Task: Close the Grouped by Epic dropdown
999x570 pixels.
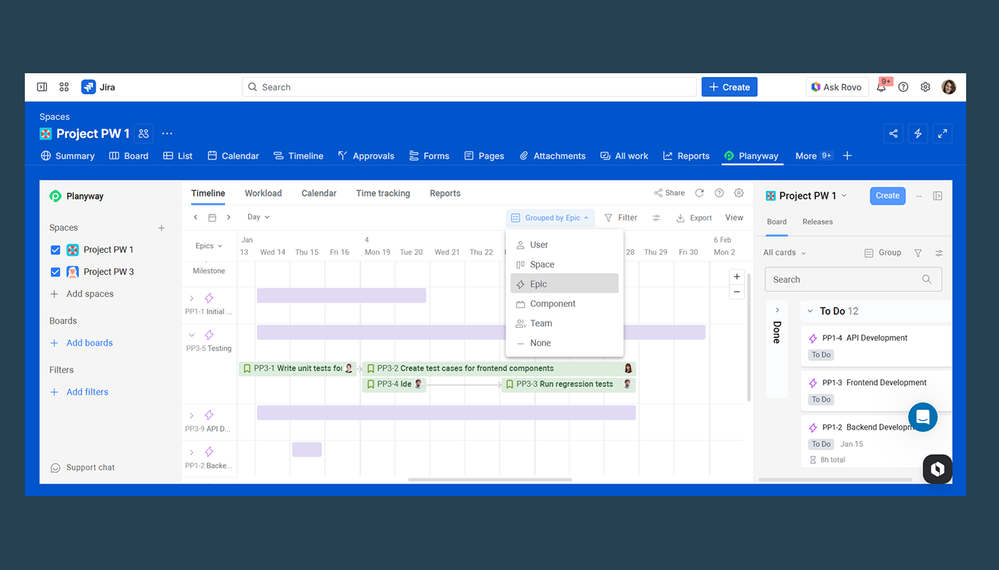Action: click(550, 218)
